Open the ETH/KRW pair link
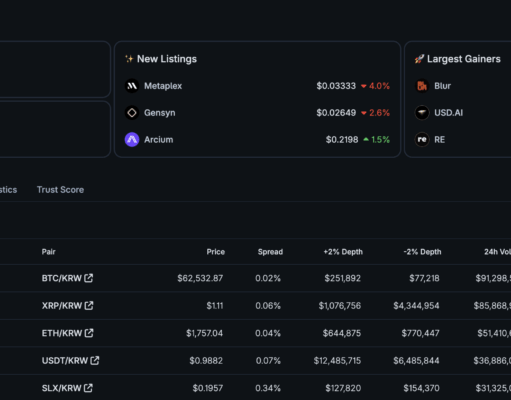511x400 pixels. pyautogui.click(x=62, y=333)
